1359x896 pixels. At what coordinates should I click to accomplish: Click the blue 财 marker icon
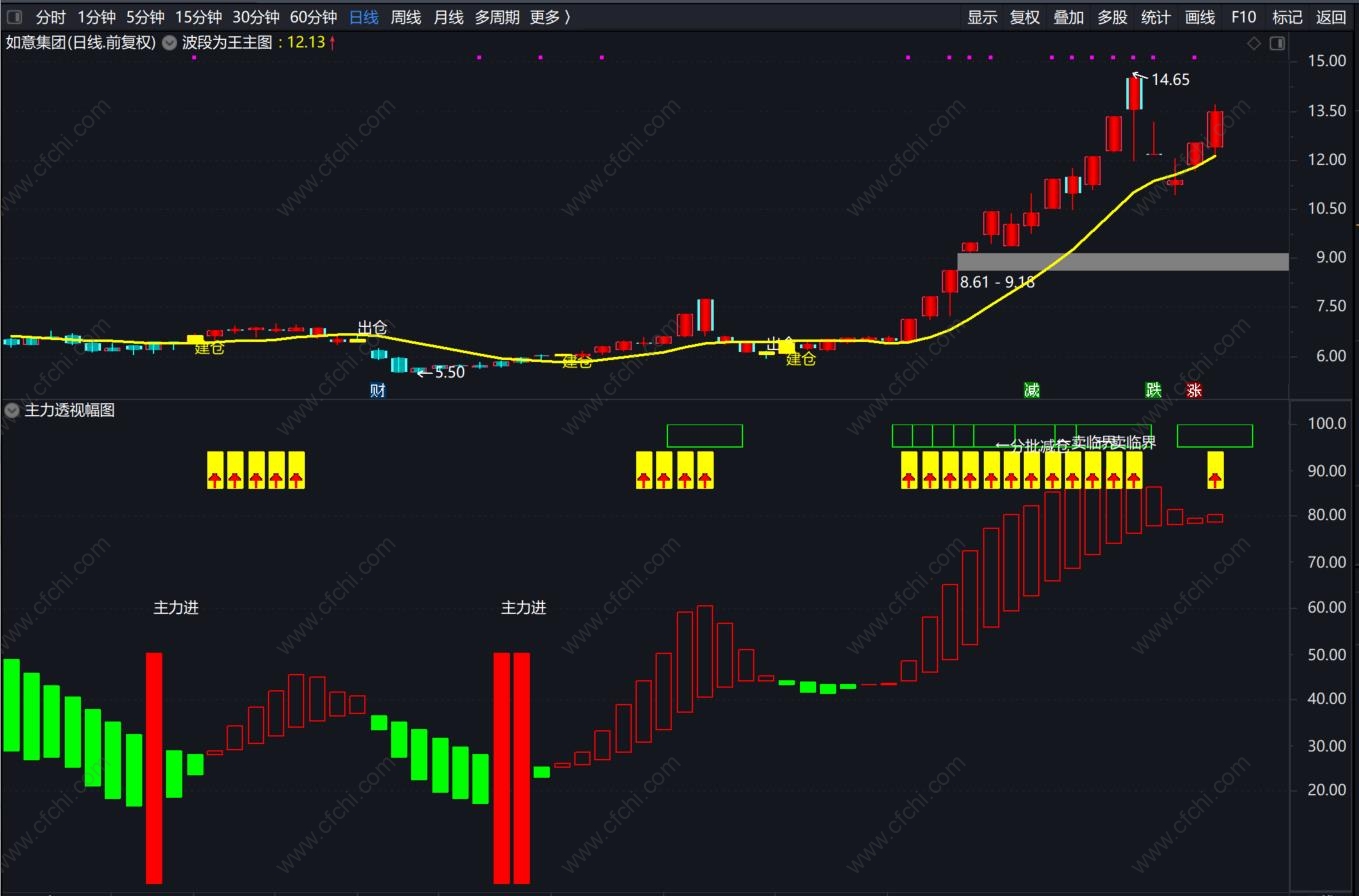377,390
